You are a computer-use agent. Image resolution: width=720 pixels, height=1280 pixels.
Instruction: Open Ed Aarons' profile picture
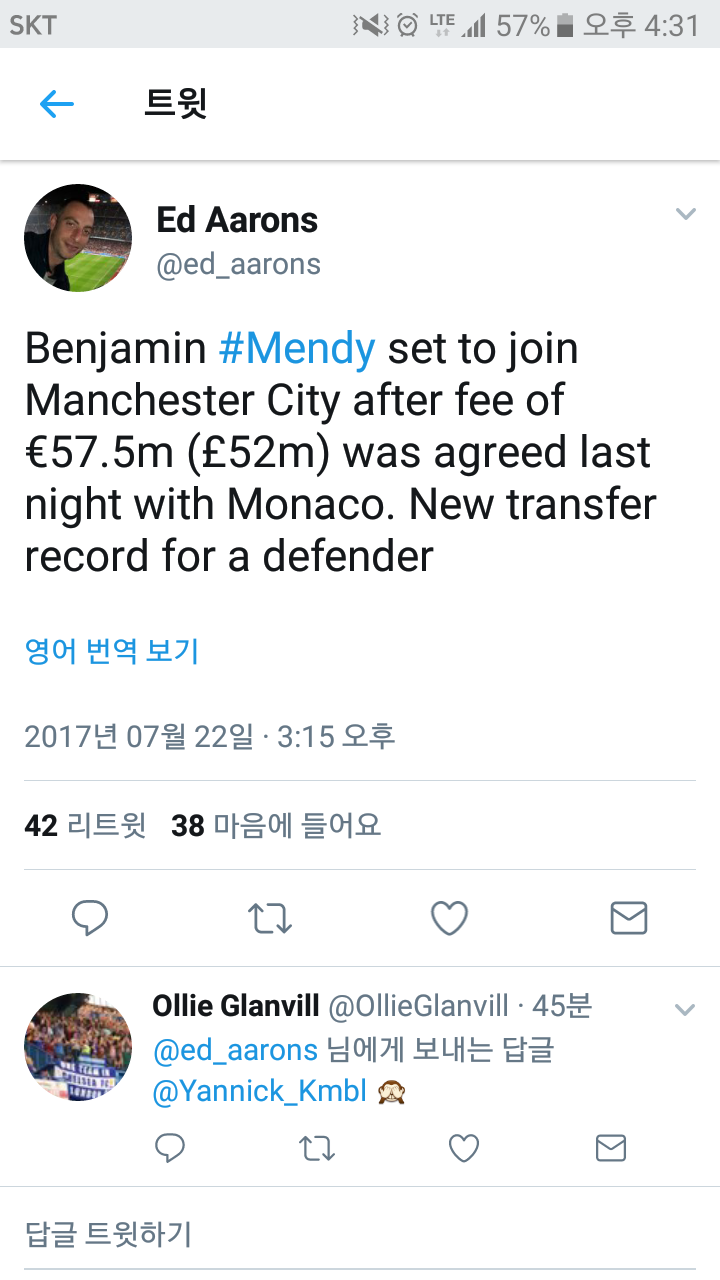pos(78,238)
